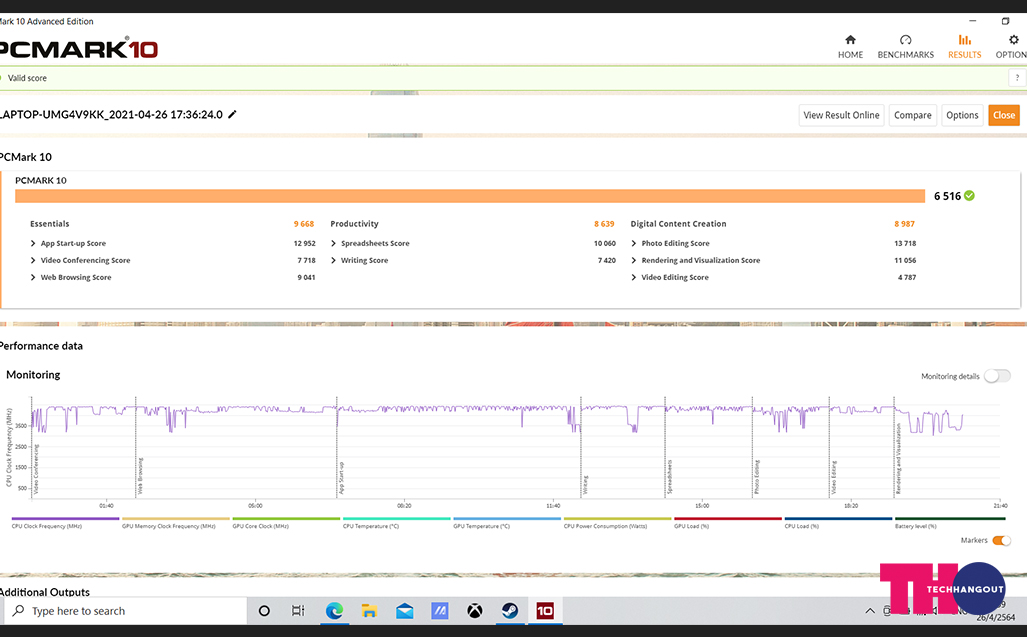Expand Web Browsing Score row
The width and height of the screenshot is (1027, 637).
coord(33,278)
